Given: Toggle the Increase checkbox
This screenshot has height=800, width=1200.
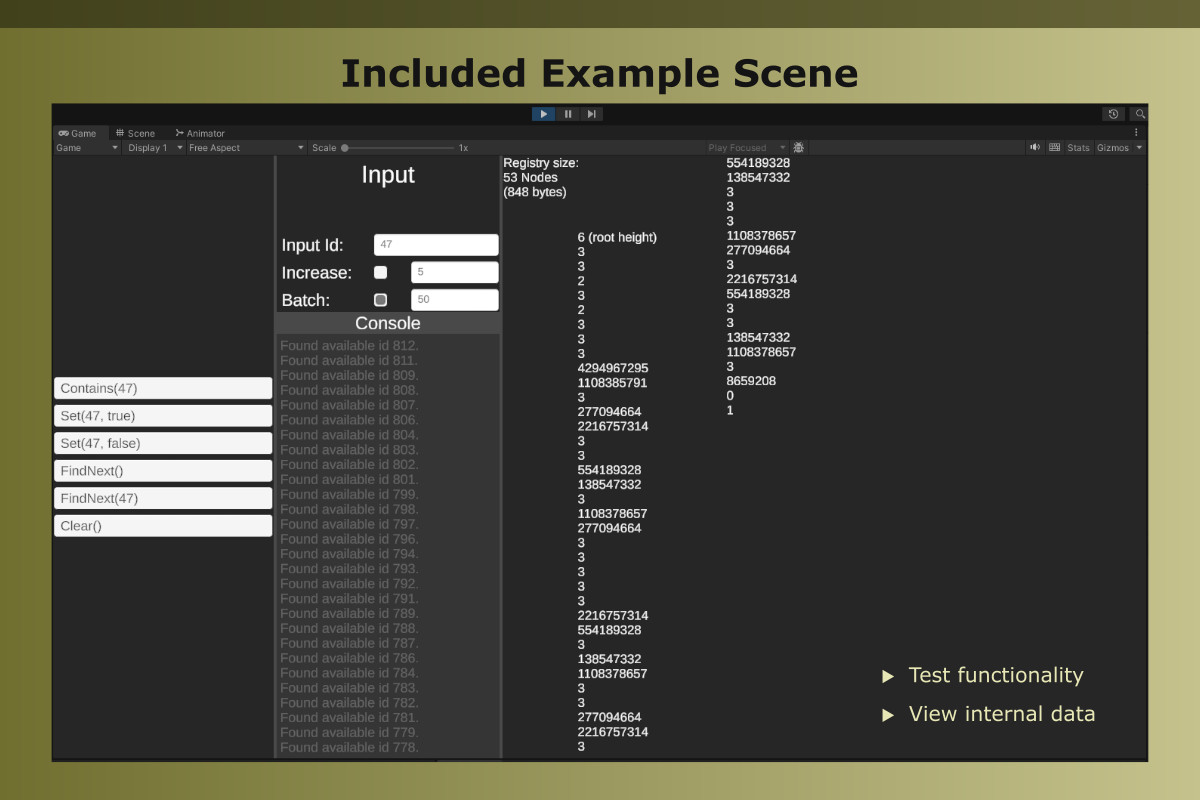Looking at the screenshot, I should tap(380, 272).
